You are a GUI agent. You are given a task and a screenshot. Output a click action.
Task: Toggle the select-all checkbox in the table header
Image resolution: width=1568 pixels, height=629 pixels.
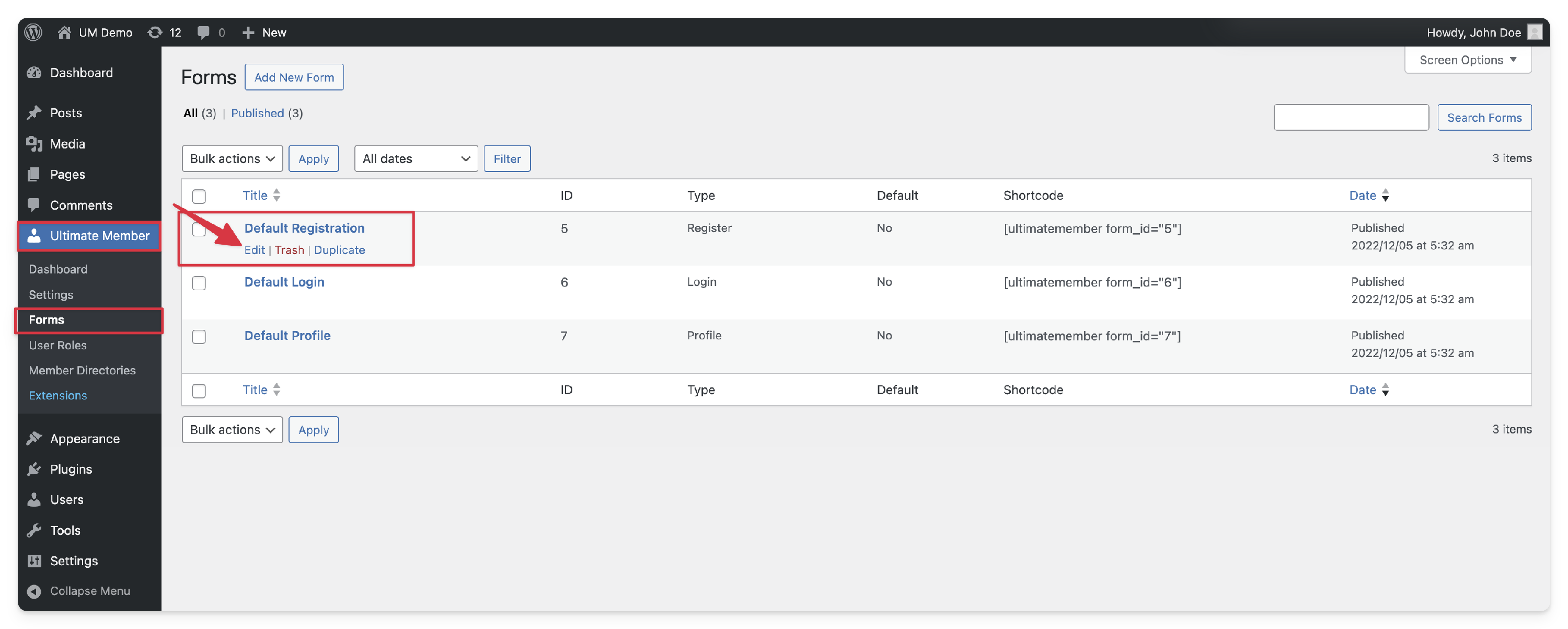[x=199, y=196]
